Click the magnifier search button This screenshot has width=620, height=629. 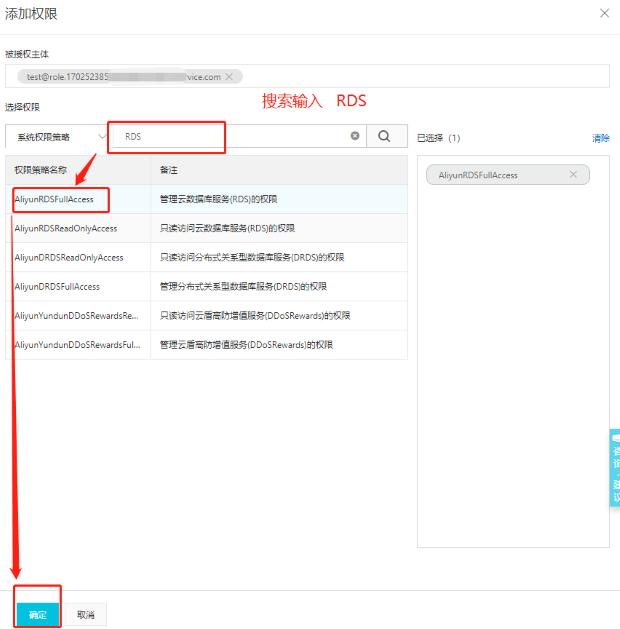click(386, 137)
